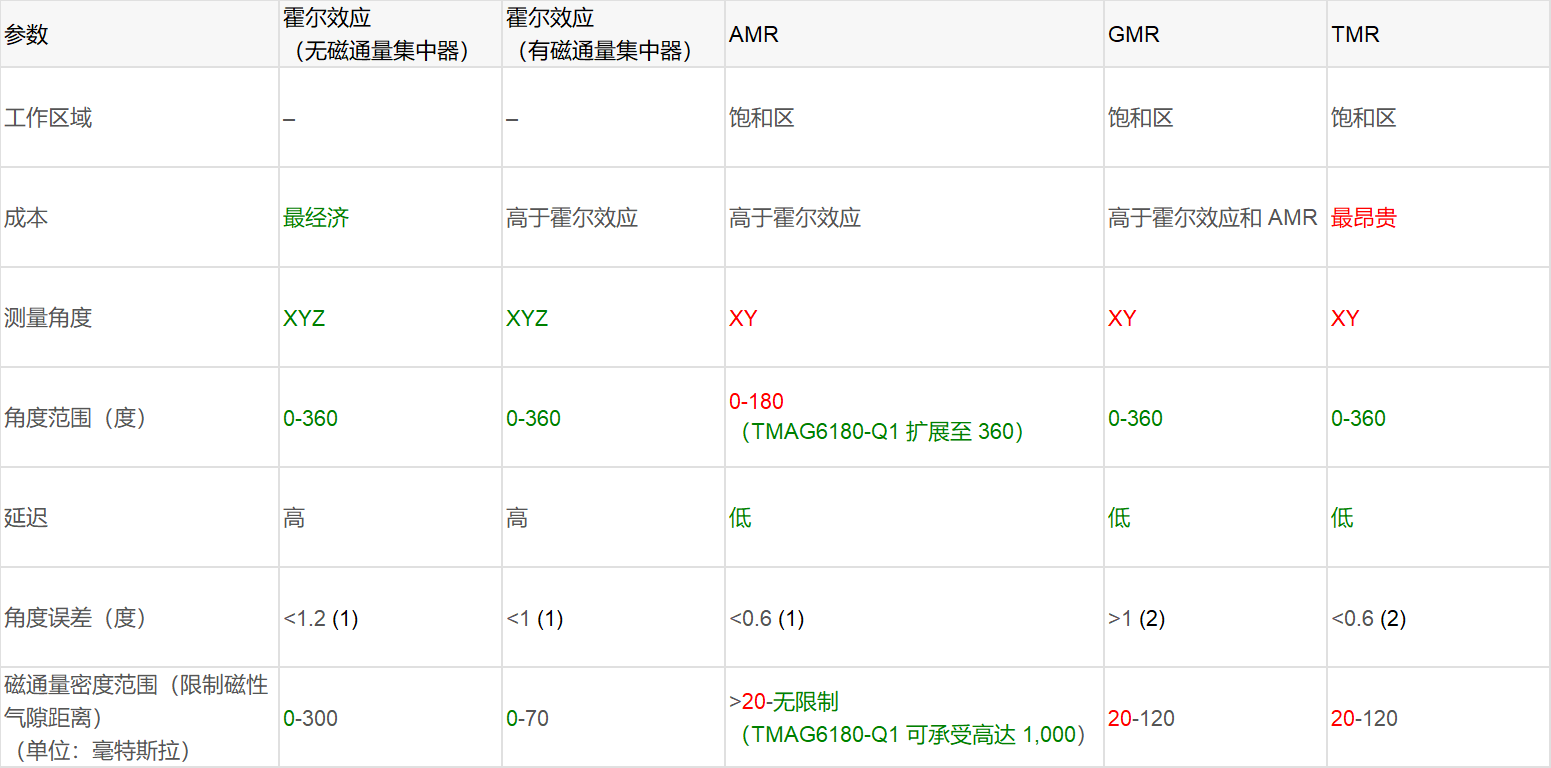The width and height of the screenshot is (1551, 768).
Task: Click the 0-300 flux density value
Action: (310, 718)
